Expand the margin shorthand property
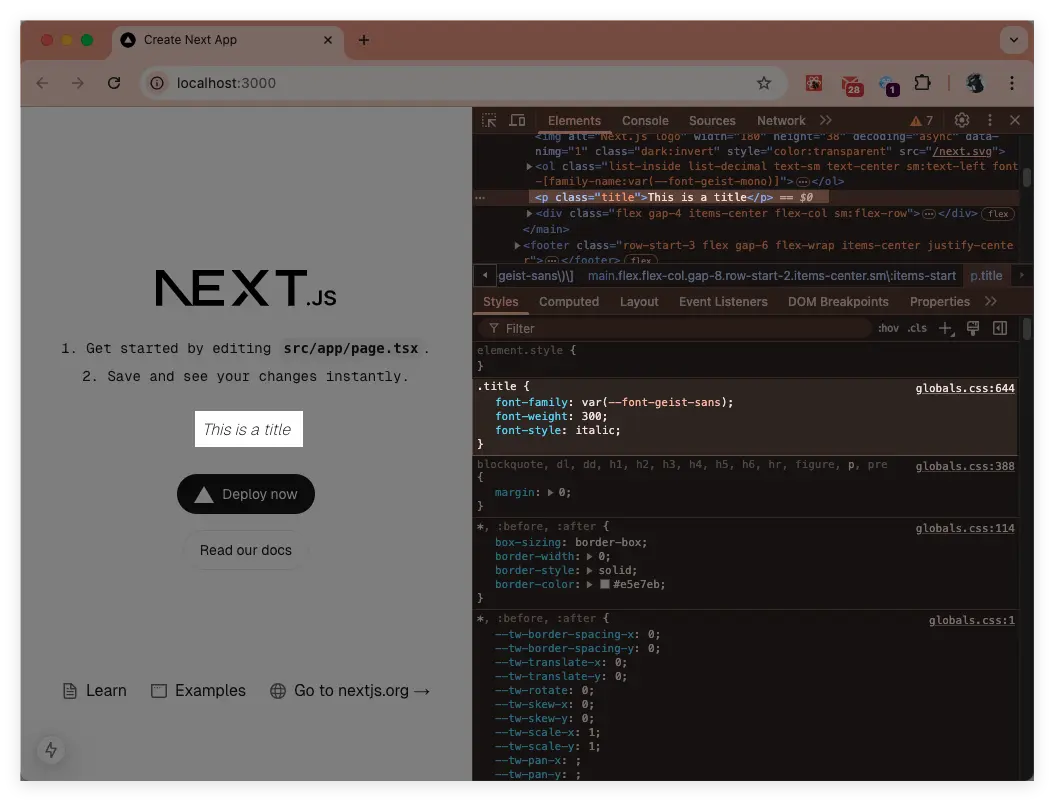This screenshot has width=1054, height=801. coord(551,493)
